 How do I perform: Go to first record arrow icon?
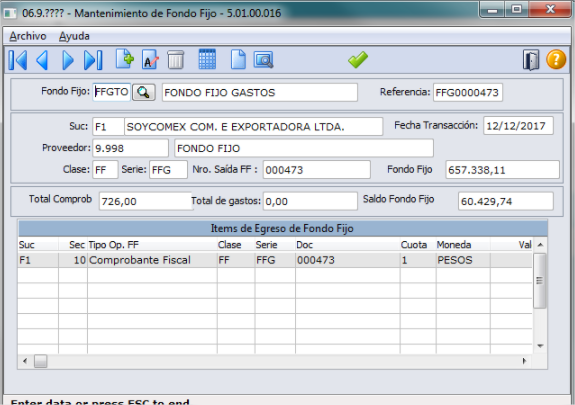pos(18,60)
